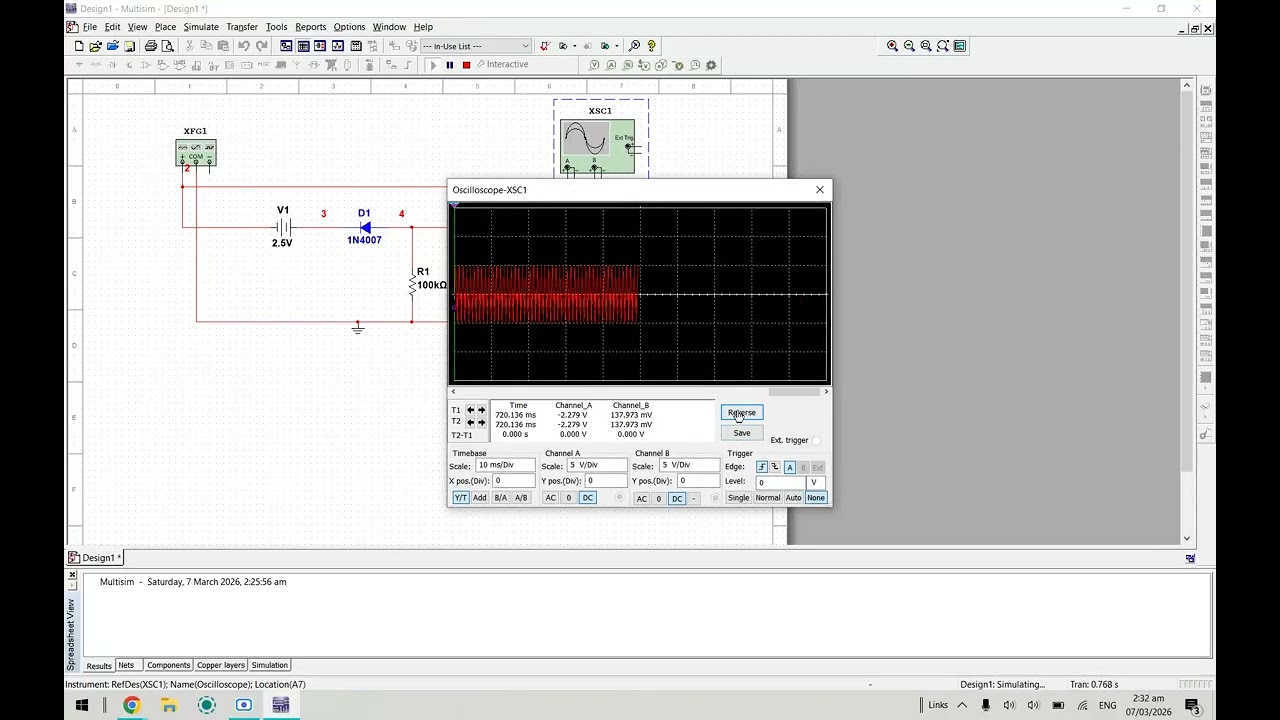Click the Timebase Scale field
The height and width of the screenshot is (720, 1280).
coord(505,465)
